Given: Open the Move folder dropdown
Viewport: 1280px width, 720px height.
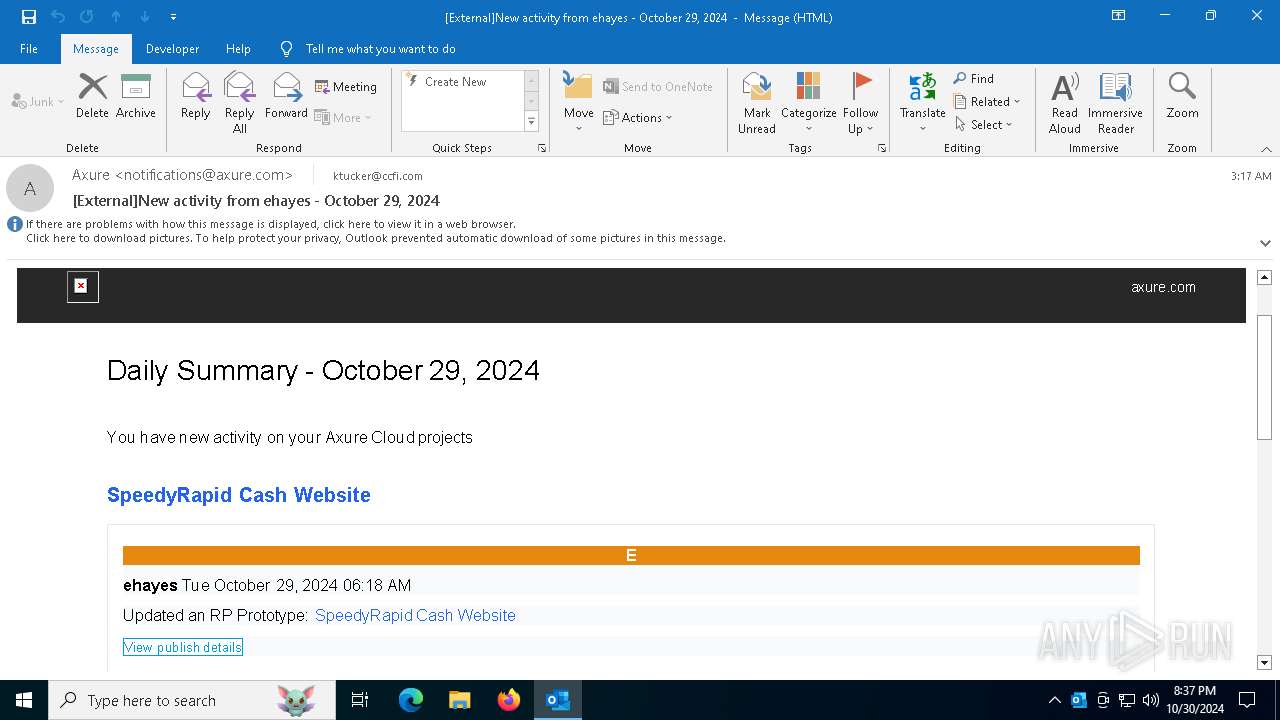Looking at the screenshot, I should 579,102.
